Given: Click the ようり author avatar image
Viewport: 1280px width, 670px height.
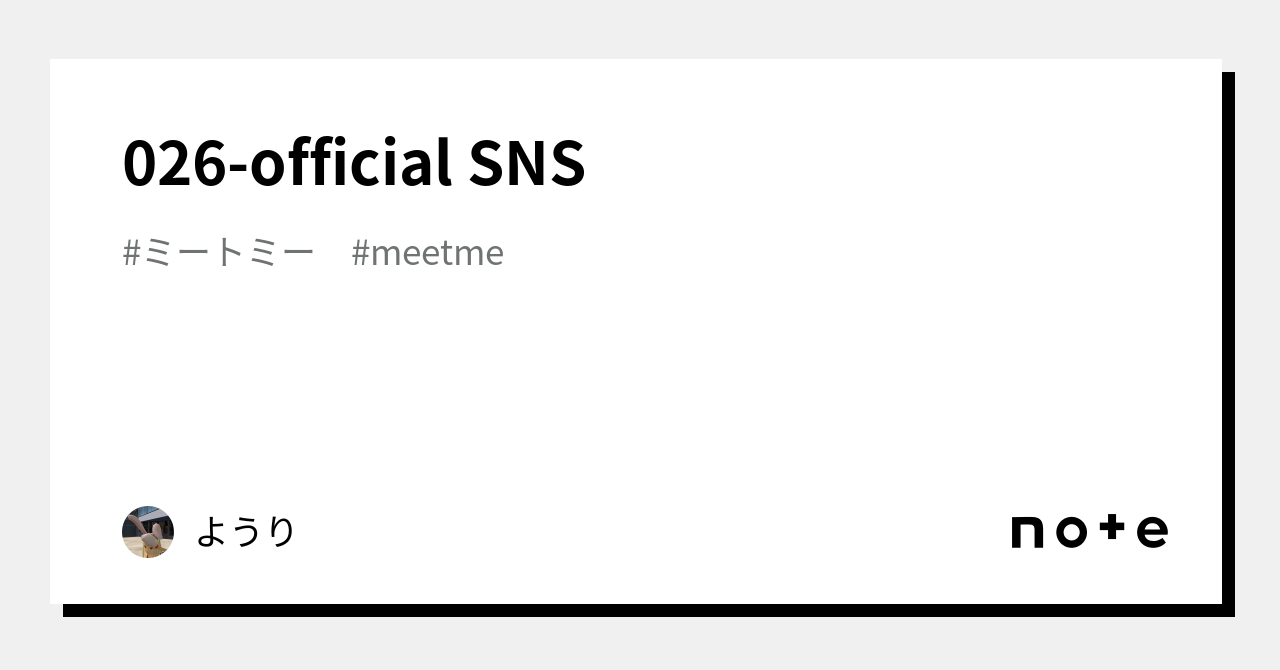Looking at the screenshot, I should pos(148,532).
